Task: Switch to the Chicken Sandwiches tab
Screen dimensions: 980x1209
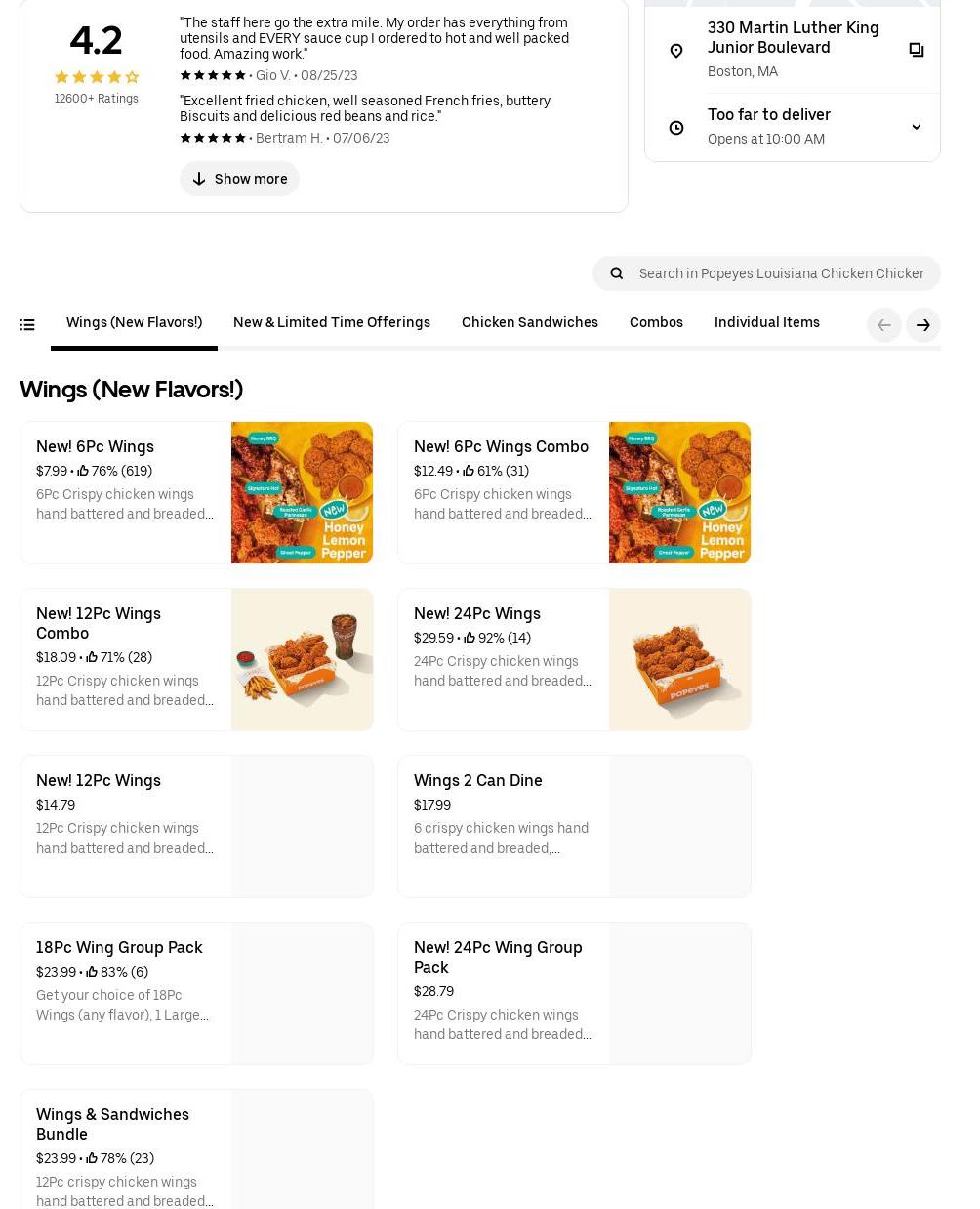Action: (529, 322)
